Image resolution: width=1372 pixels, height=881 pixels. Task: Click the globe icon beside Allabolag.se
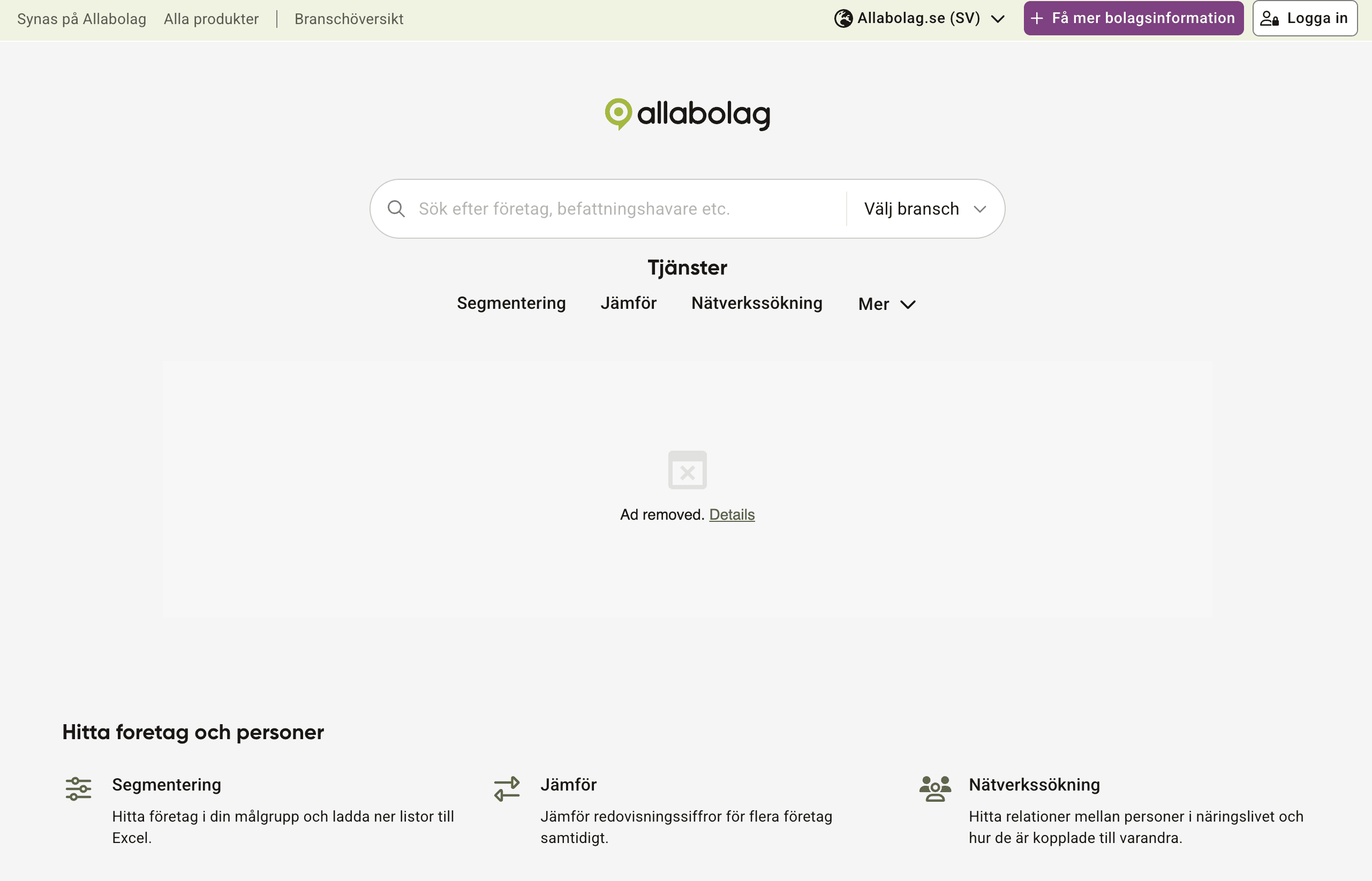coord(842,18)
